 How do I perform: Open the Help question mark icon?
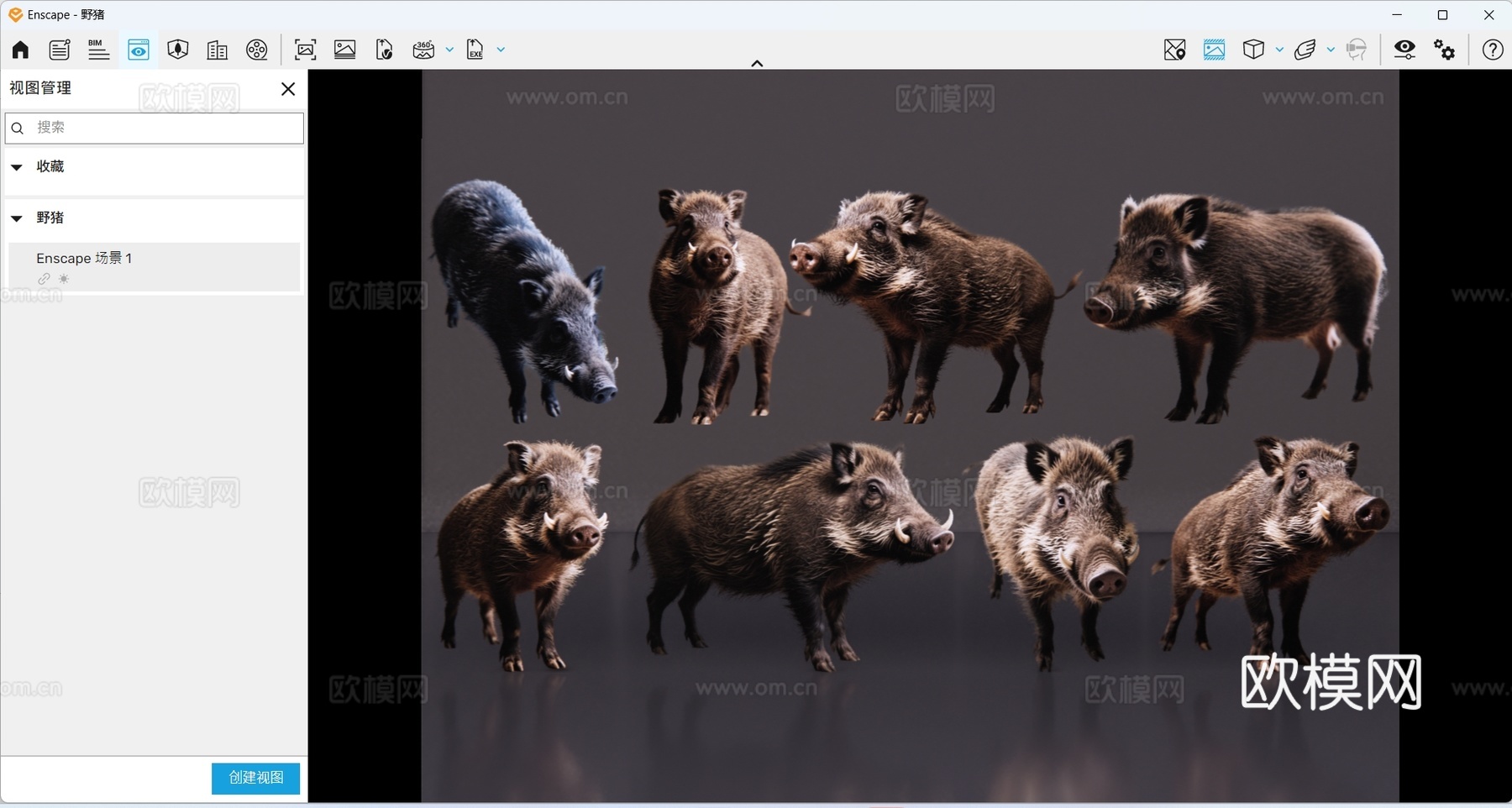pyautogui.click(x=1493, y=50)
